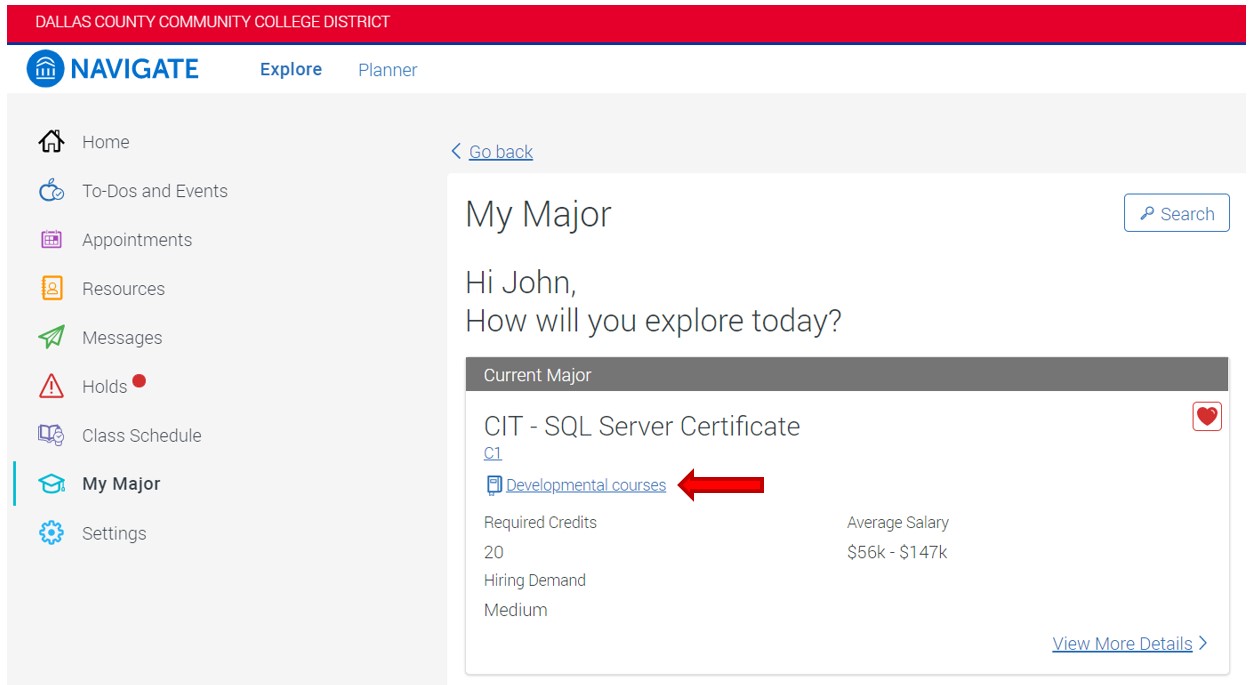Click the back chevron beside Go back

[455, 151]
